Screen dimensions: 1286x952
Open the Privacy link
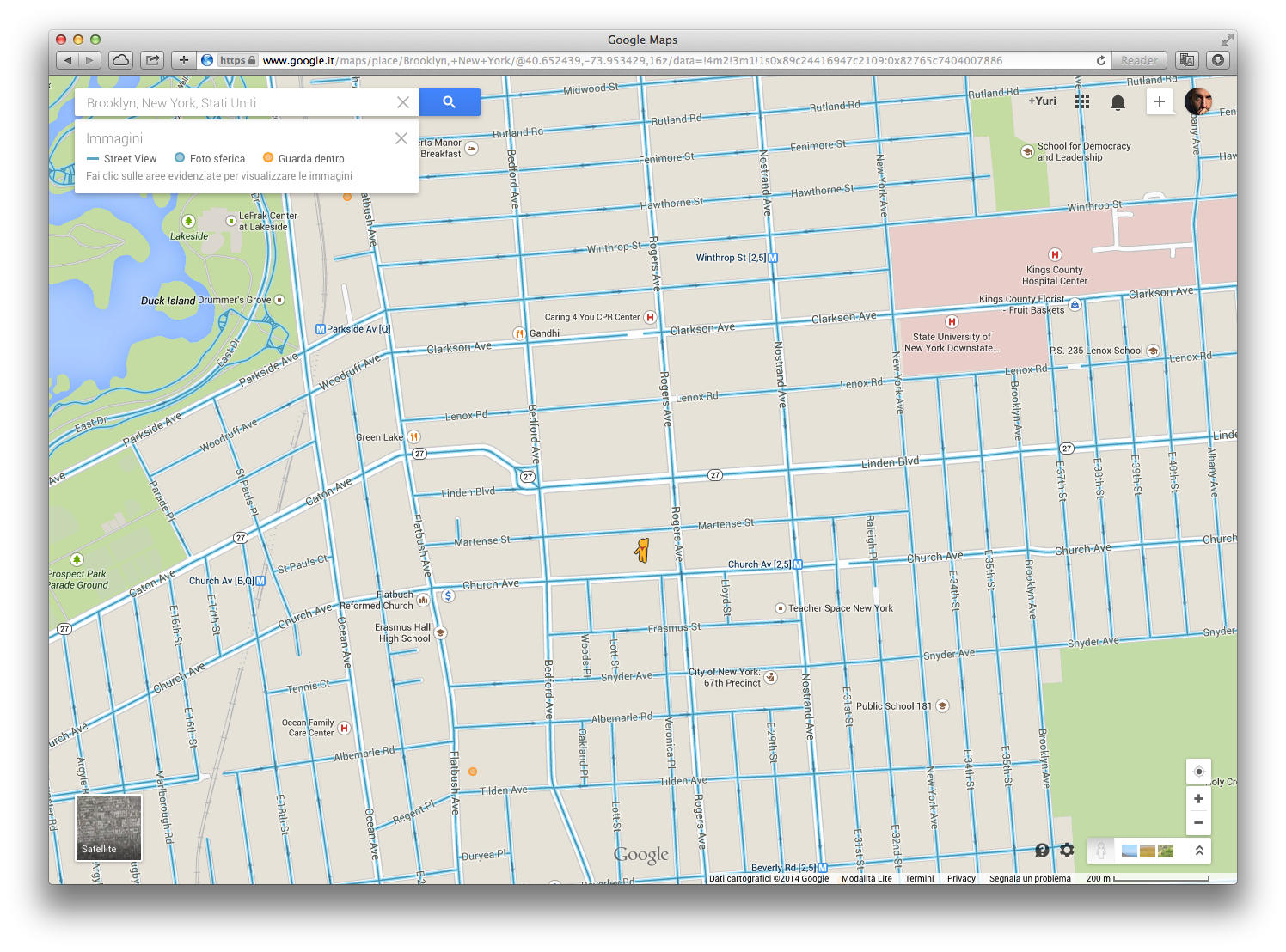[961, 878]
